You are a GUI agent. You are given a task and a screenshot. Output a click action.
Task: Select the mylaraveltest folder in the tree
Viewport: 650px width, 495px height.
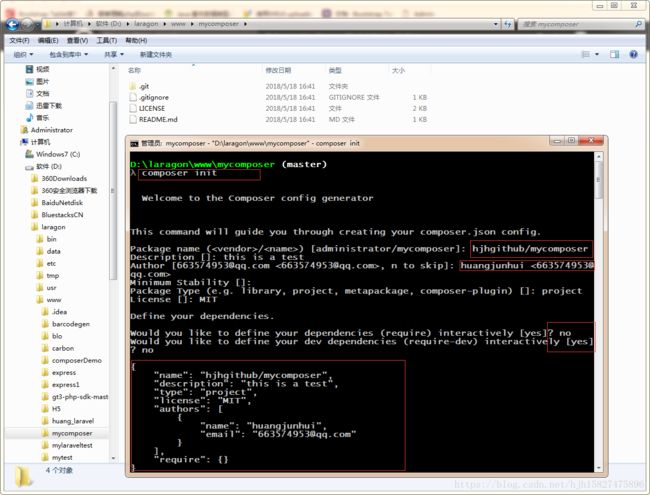coord(72,445)
